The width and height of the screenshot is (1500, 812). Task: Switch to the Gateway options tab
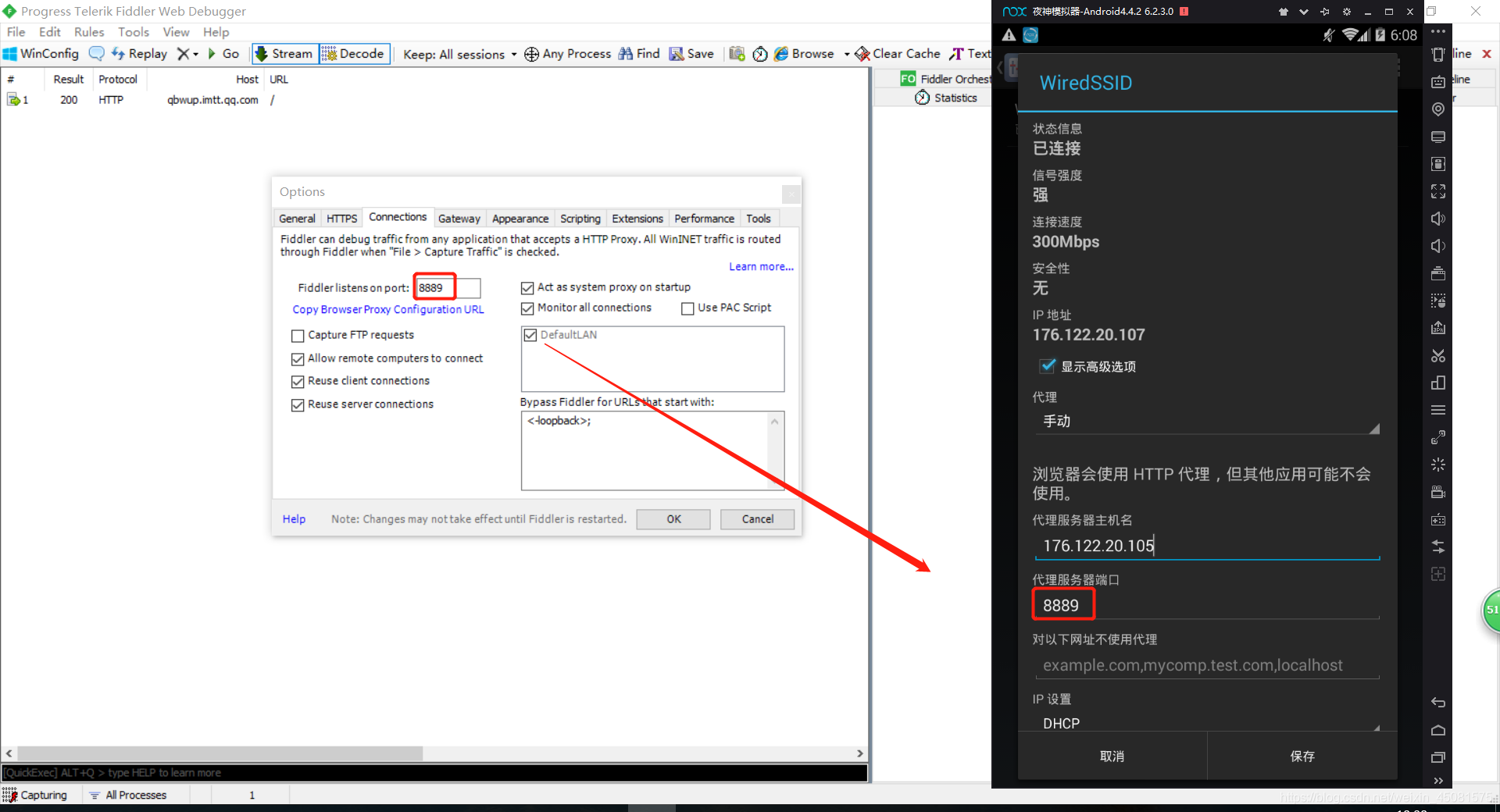[x=459, y=219]
